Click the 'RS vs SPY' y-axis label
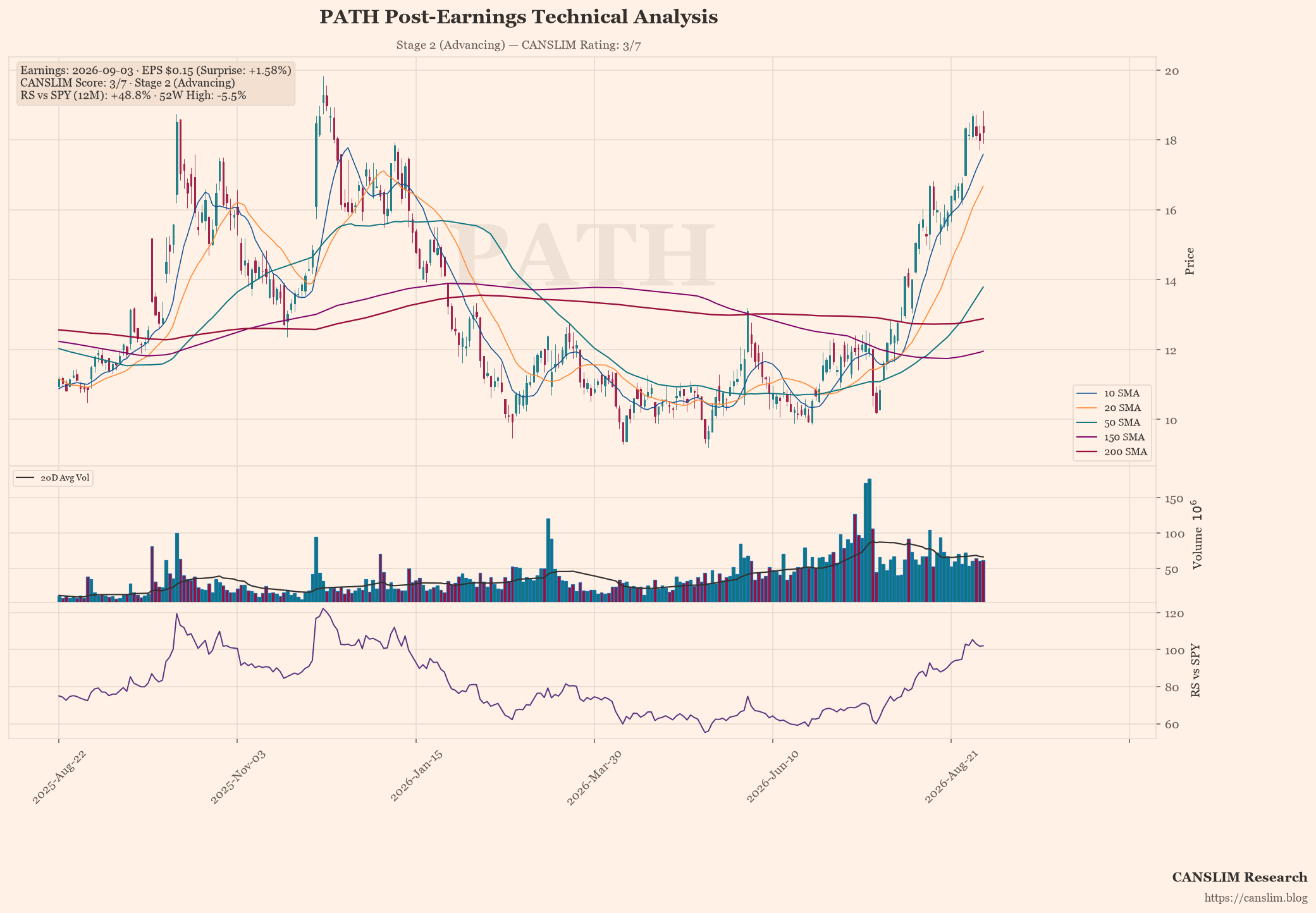 coord(1195,671)
